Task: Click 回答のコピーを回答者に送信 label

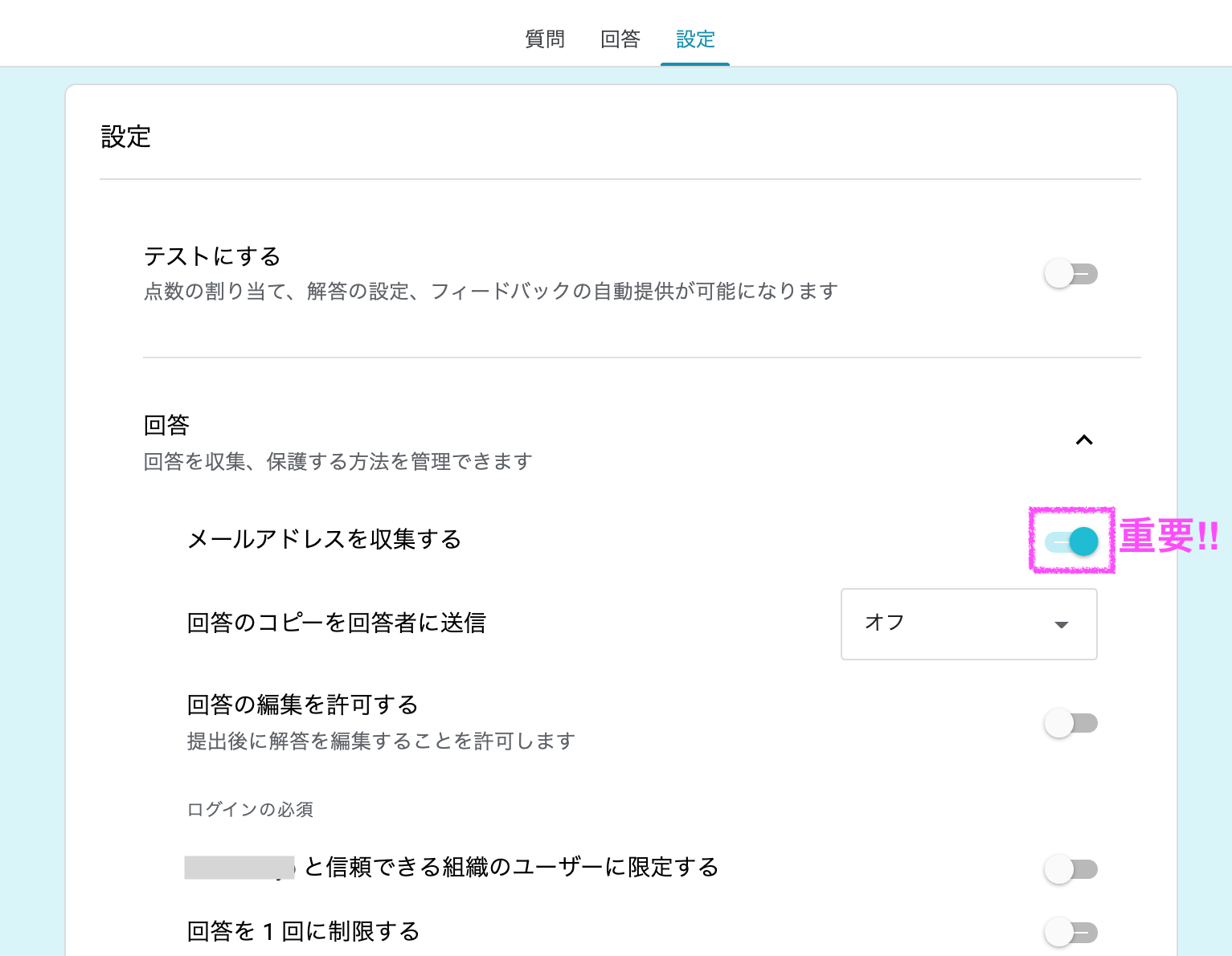Action: (x=337, y=623)
